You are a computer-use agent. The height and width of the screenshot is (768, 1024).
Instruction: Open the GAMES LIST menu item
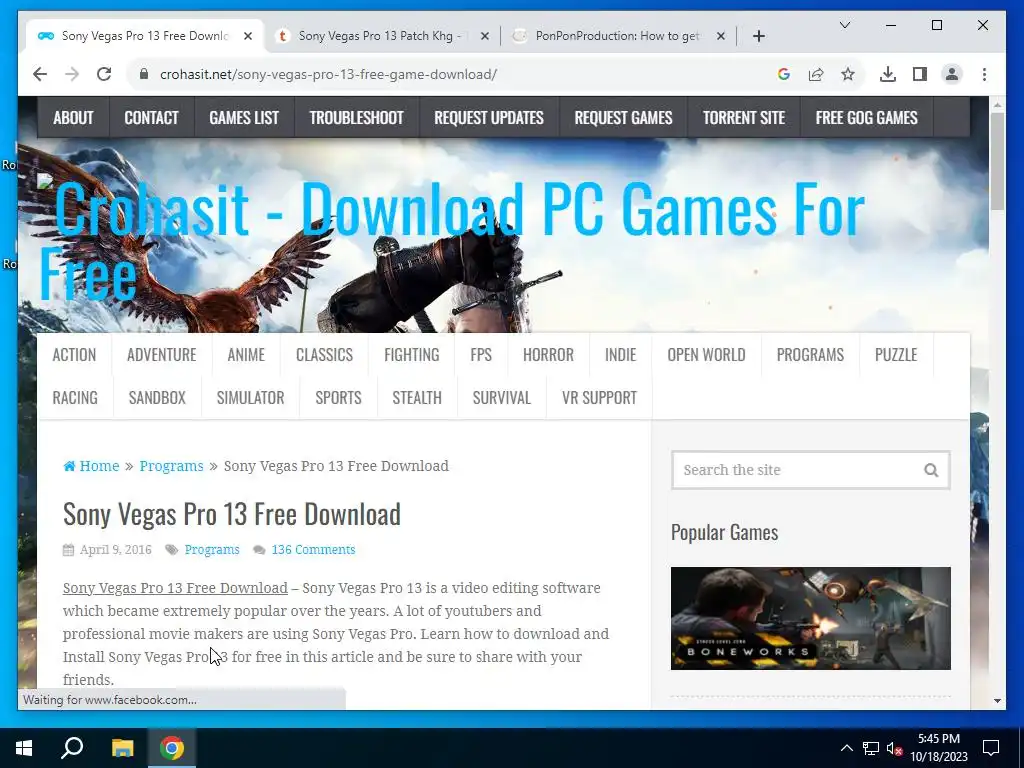[x=244, y=118]
